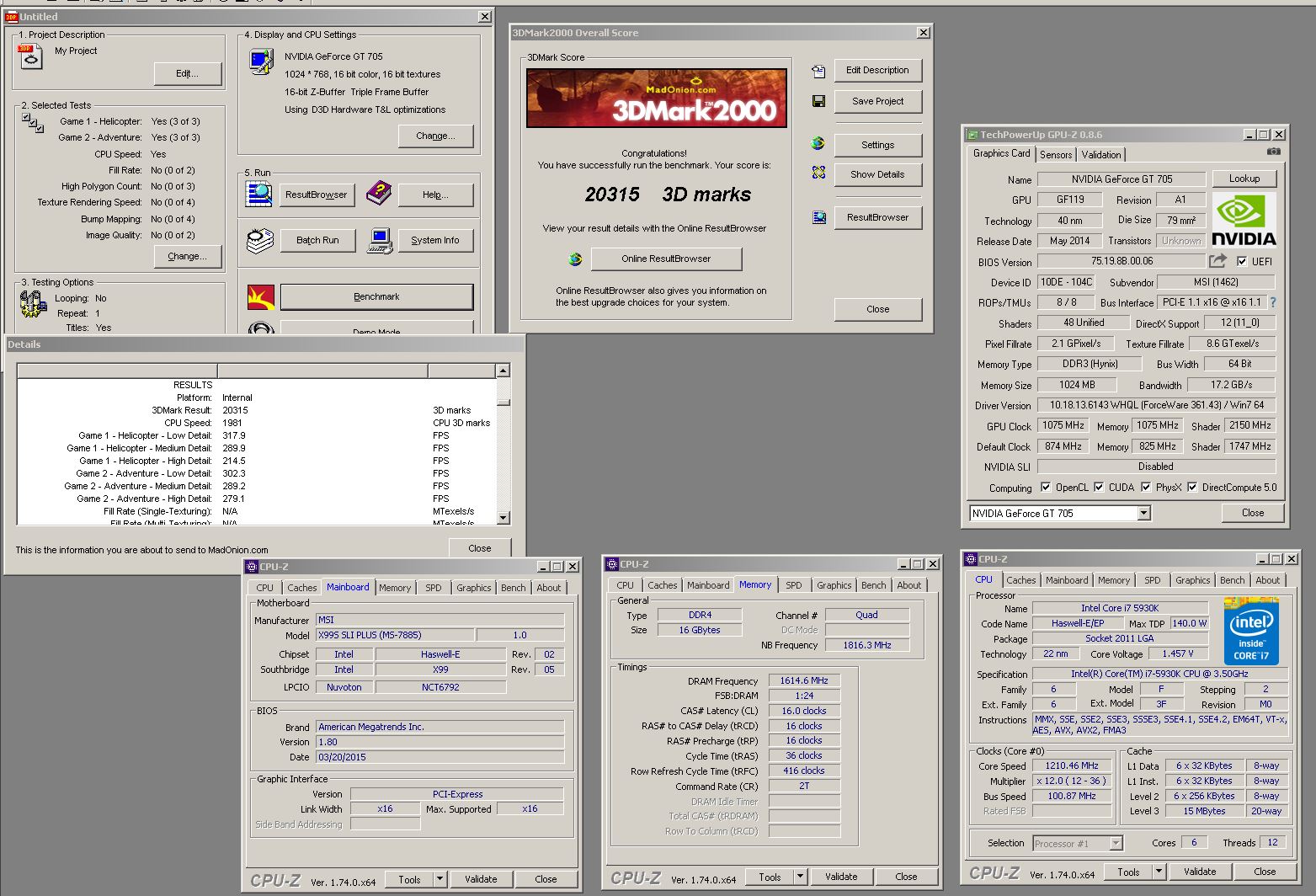Click the System Info computer icon
1316x896 pixels.
(381, 241)
